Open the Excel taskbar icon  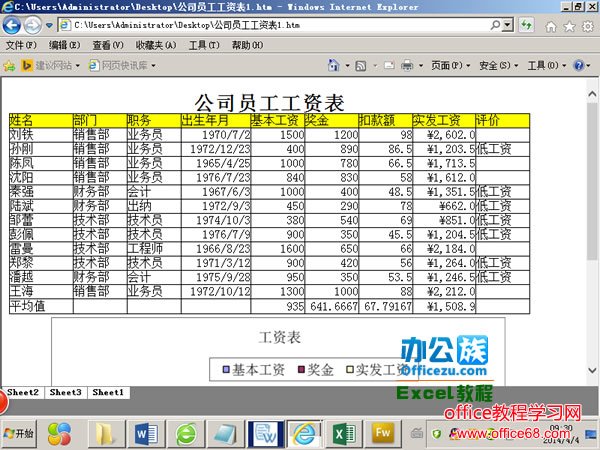(x=344, y=434)
